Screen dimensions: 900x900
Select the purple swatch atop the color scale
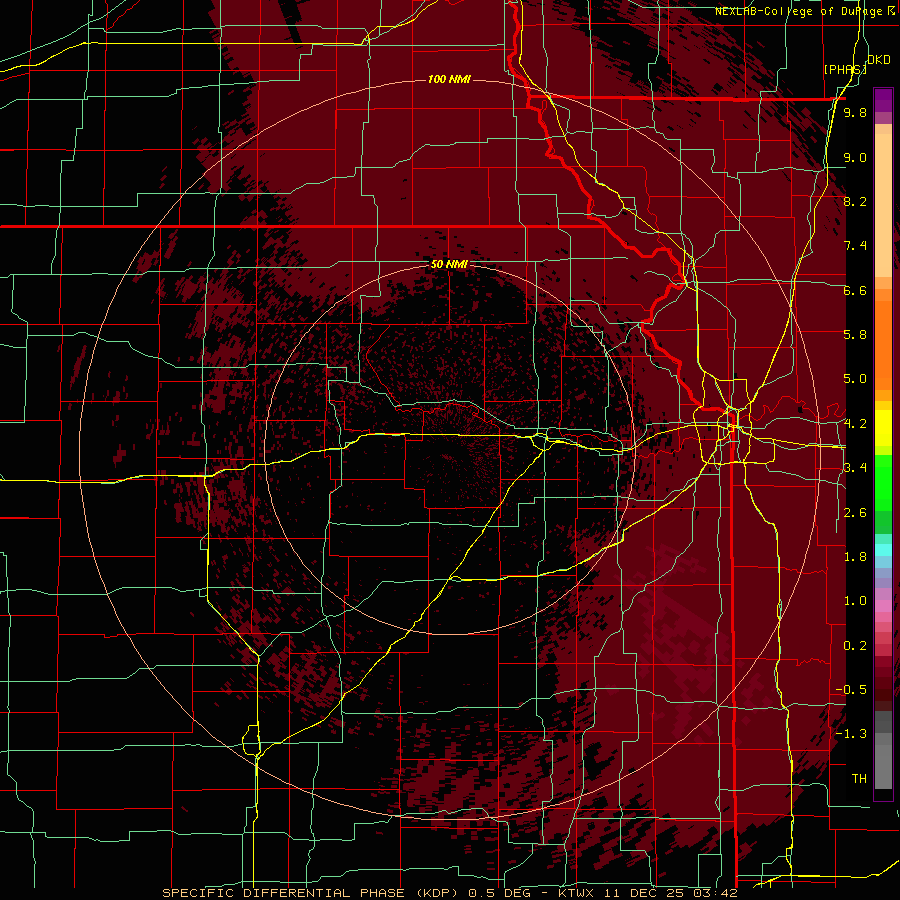883,100
